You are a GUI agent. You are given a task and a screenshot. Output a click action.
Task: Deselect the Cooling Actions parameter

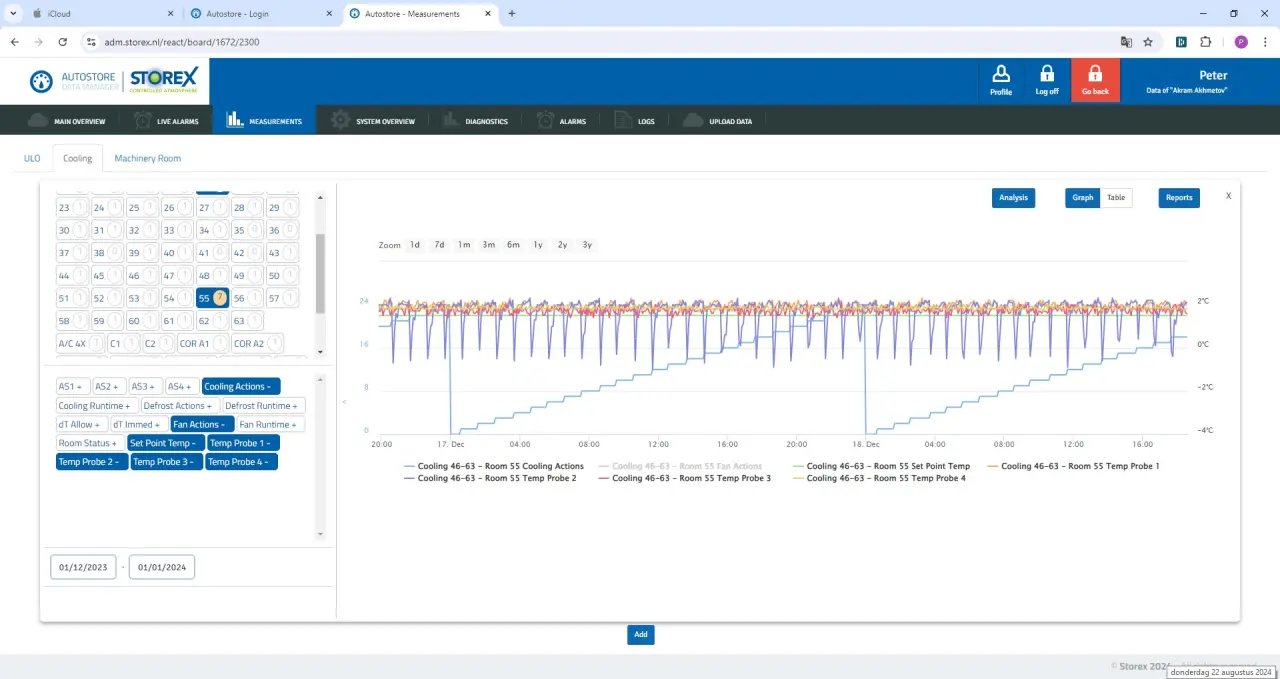click(x=241, y=387)
